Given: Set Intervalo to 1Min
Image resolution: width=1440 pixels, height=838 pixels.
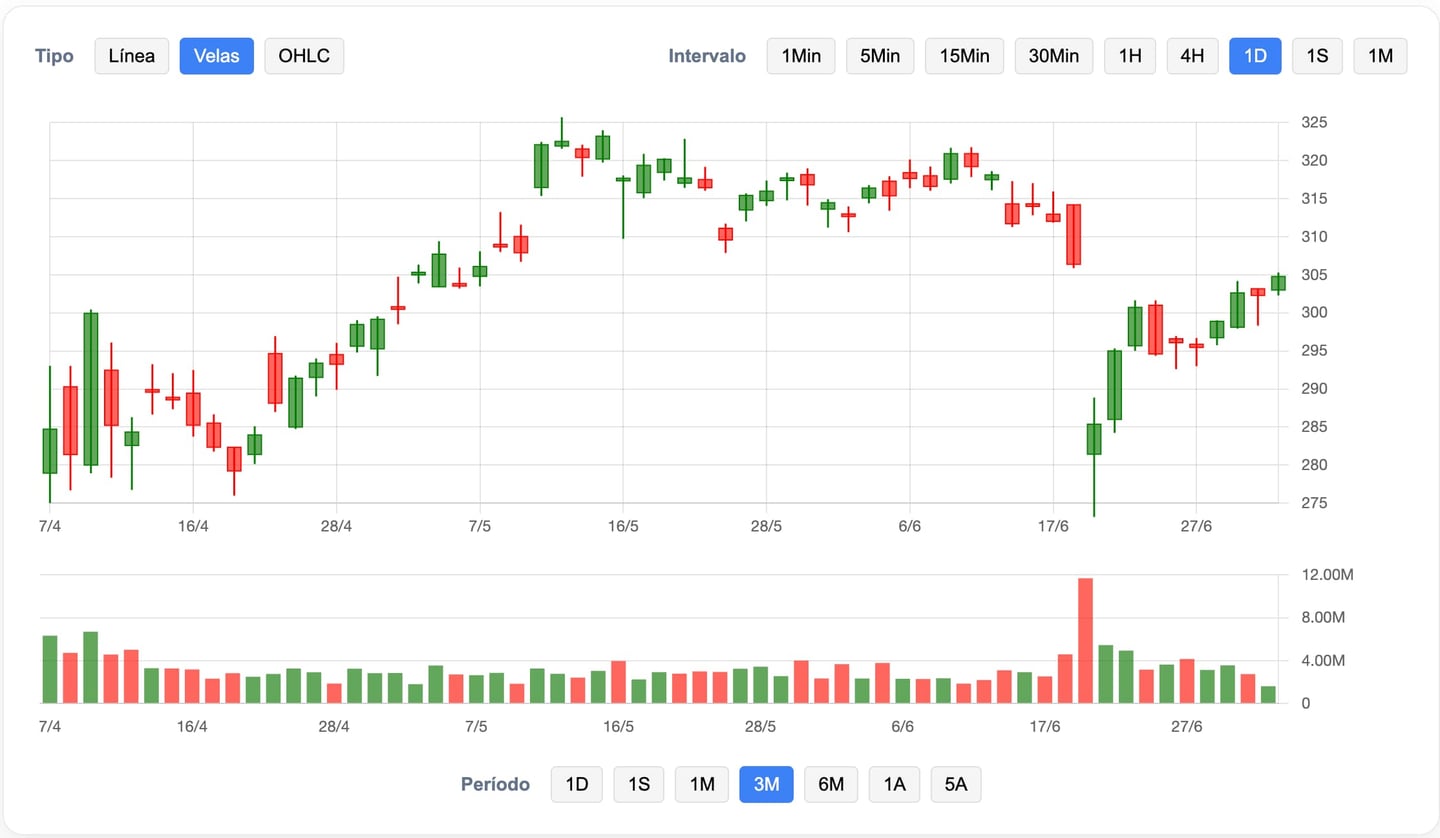Looking at the screenshot, I should pos(800,56).
